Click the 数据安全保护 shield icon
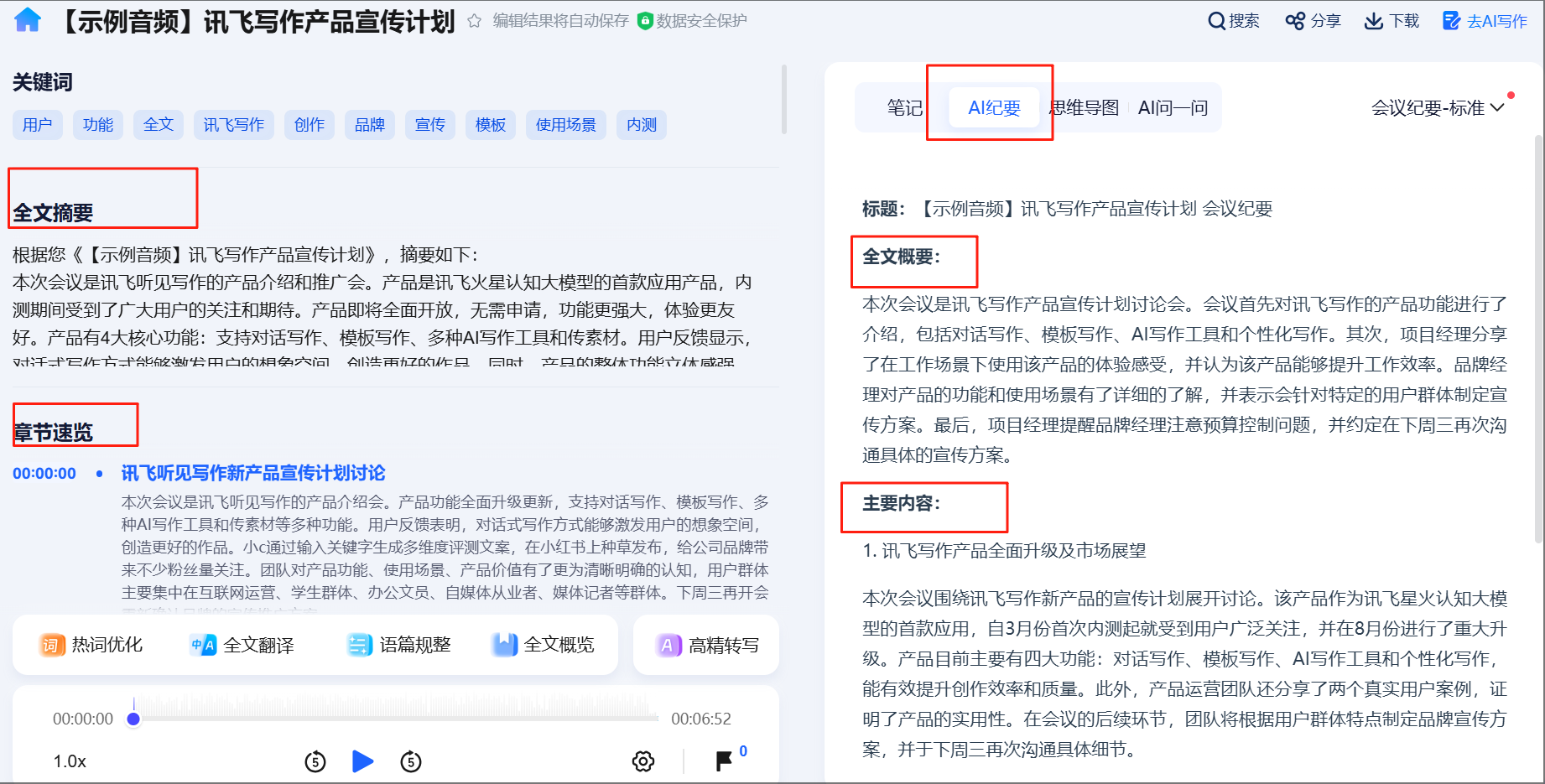This screenshot has width=1545, height=784. tap(644, 21)
